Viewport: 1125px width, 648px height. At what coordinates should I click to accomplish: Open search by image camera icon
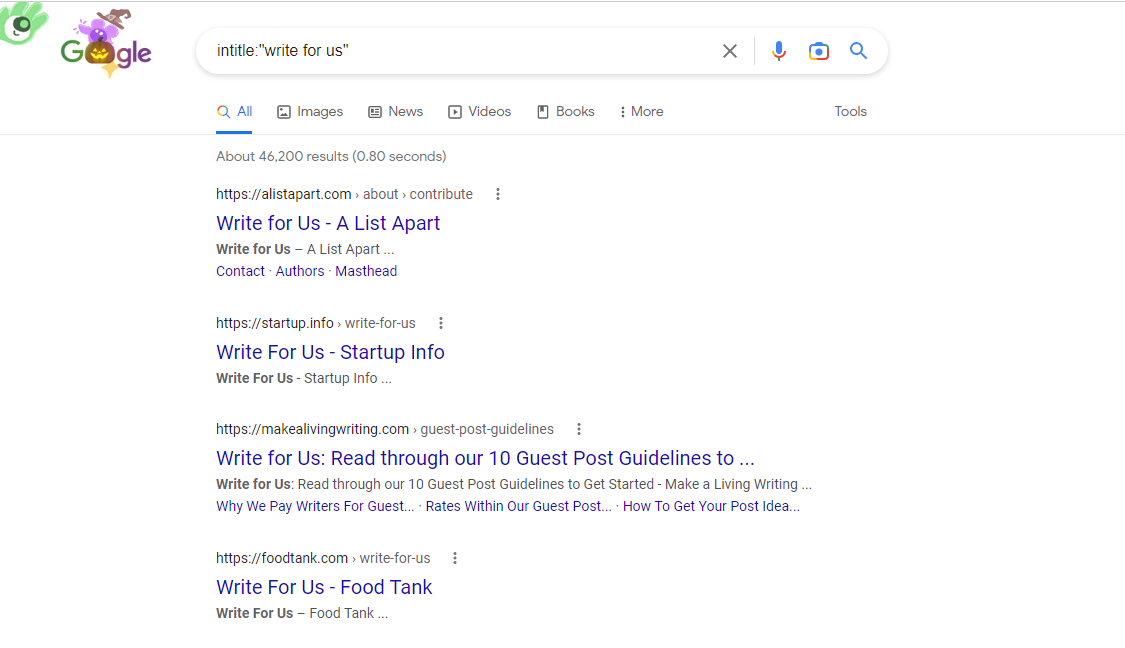coord(819,51)
